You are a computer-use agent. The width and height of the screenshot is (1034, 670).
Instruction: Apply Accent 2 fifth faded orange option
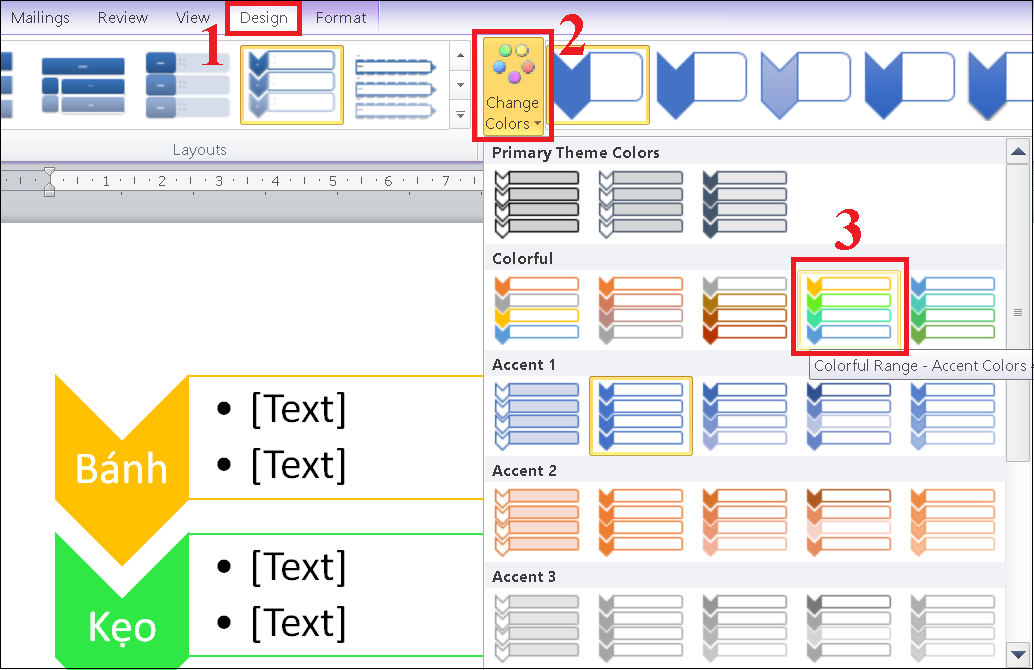click(953, 522)
